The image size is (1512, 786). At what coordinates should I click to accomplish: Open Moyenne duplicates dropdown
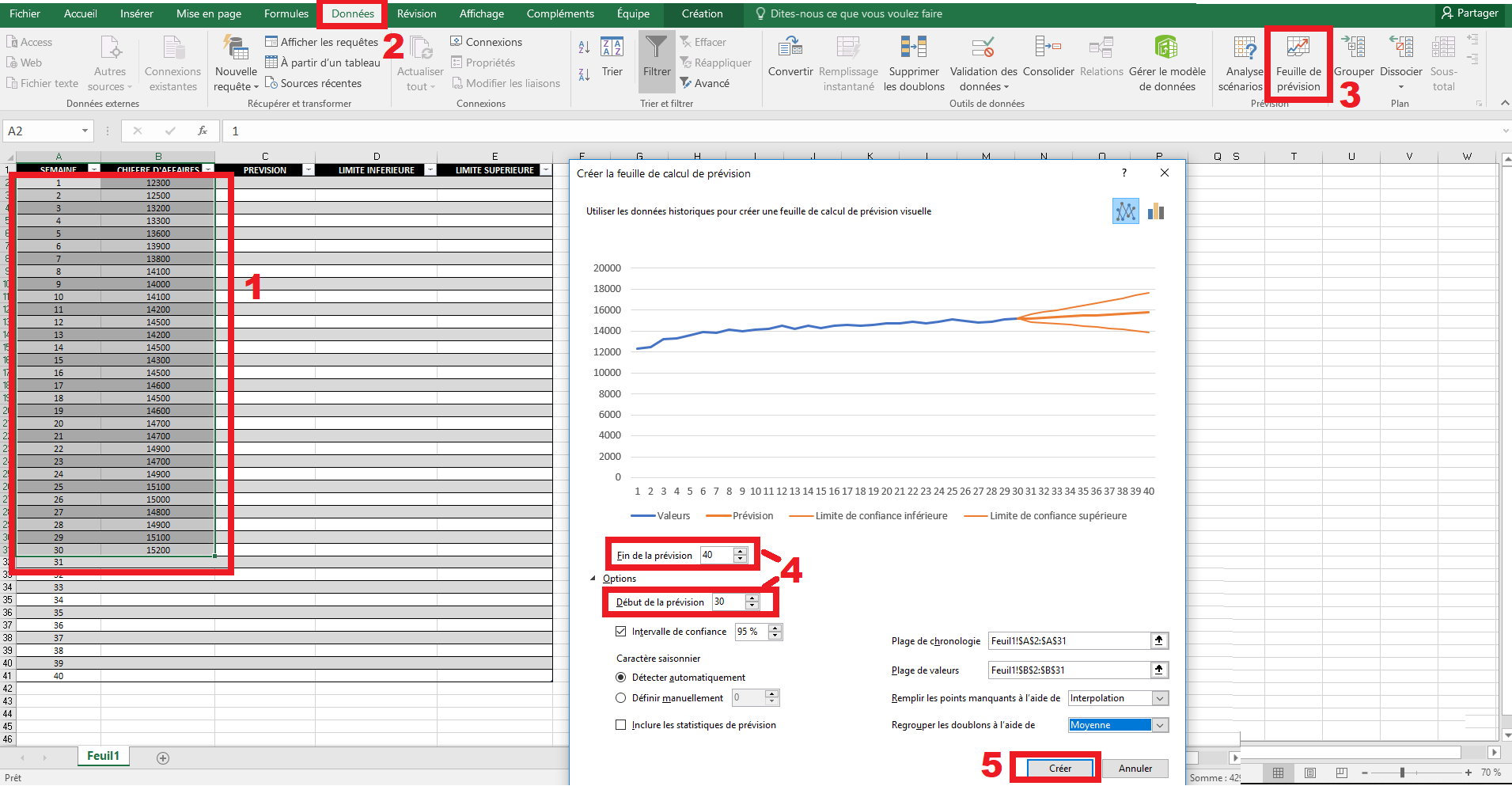[1160, 725]
